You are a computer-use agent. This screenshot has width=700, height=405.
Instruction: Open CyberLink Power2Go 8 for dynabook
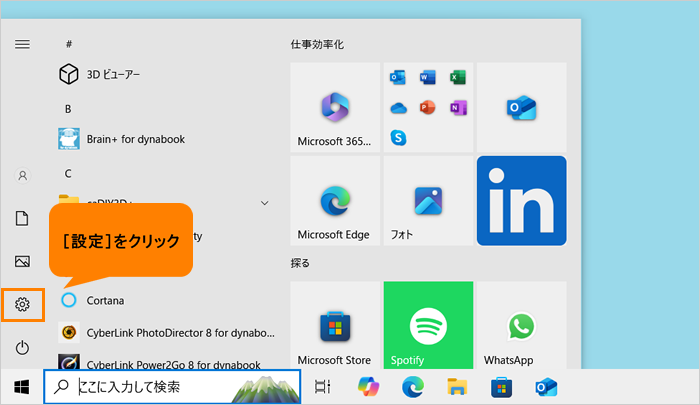coord(159,364)
